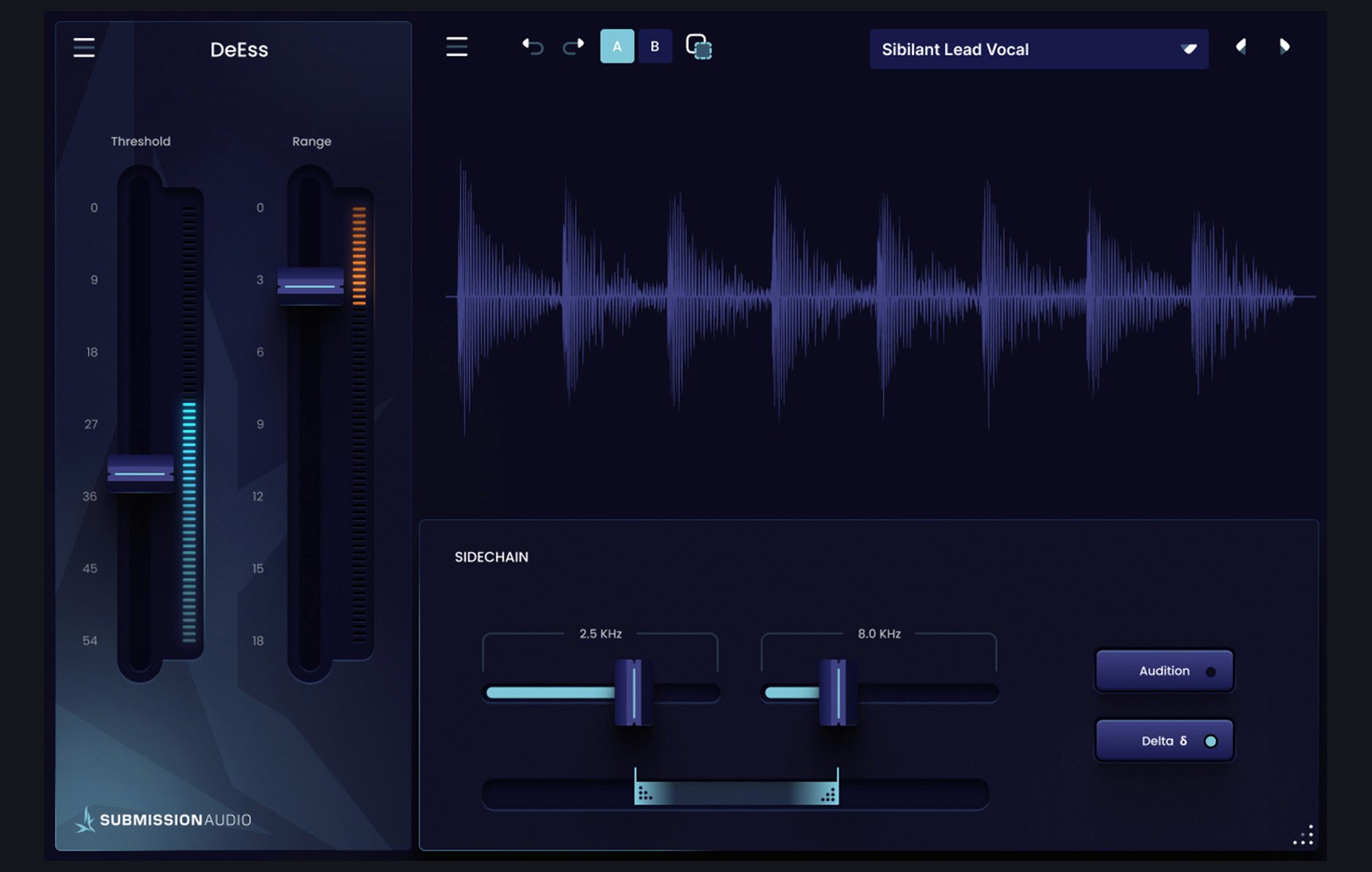
Task: Undo the last change
Action: (532, 47)
